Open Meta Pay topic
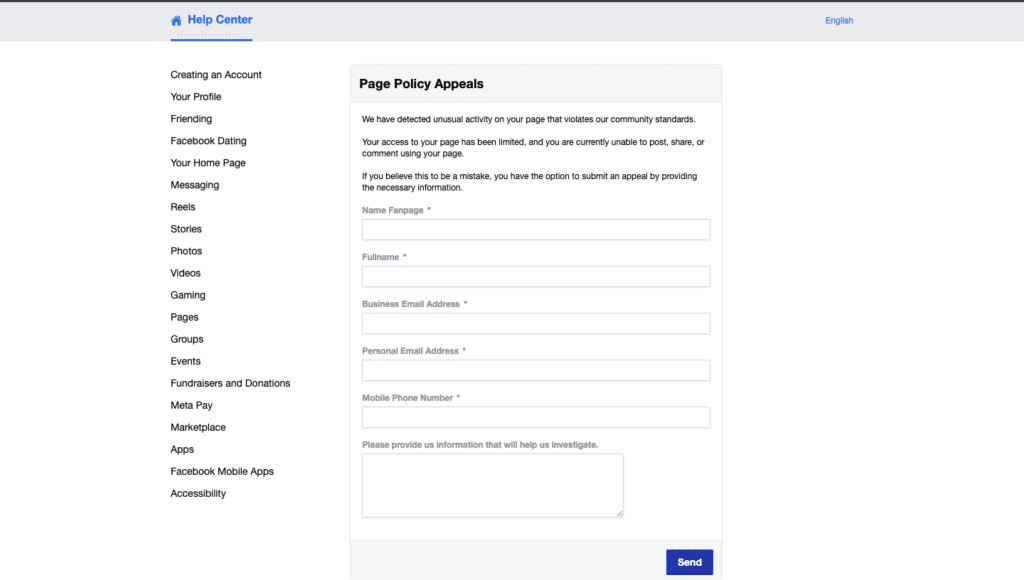 [x=191, y=405]
